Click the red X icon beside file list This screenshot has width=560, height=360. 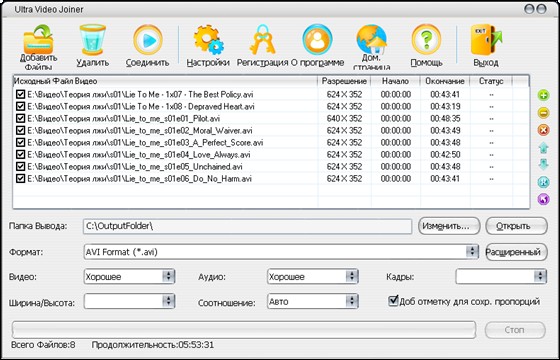point(543,130)
